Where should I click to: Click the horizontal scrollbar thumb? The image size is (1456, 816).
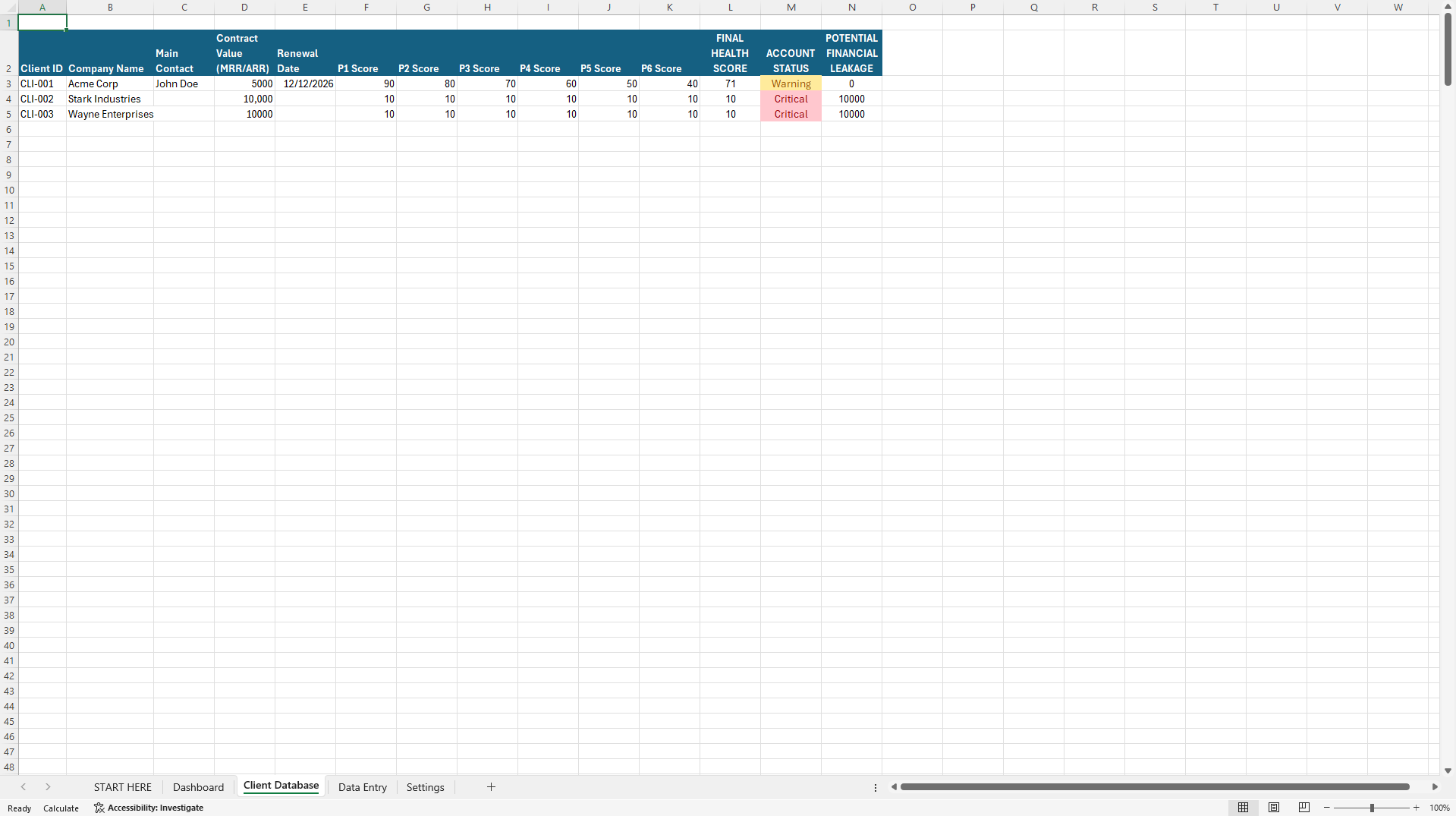click(x=1154, y=787)
